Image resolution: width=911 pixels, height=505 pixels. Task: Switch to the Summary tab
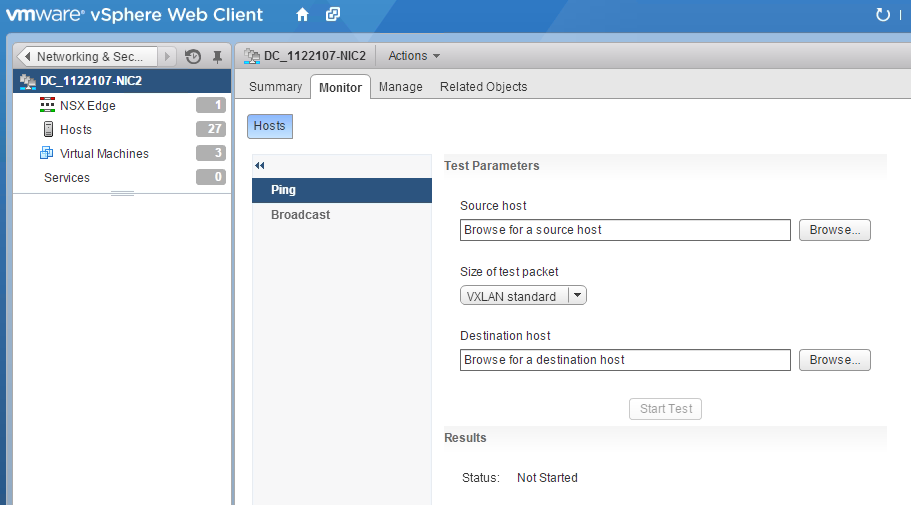pyautogui.click(x=275, y=87)
